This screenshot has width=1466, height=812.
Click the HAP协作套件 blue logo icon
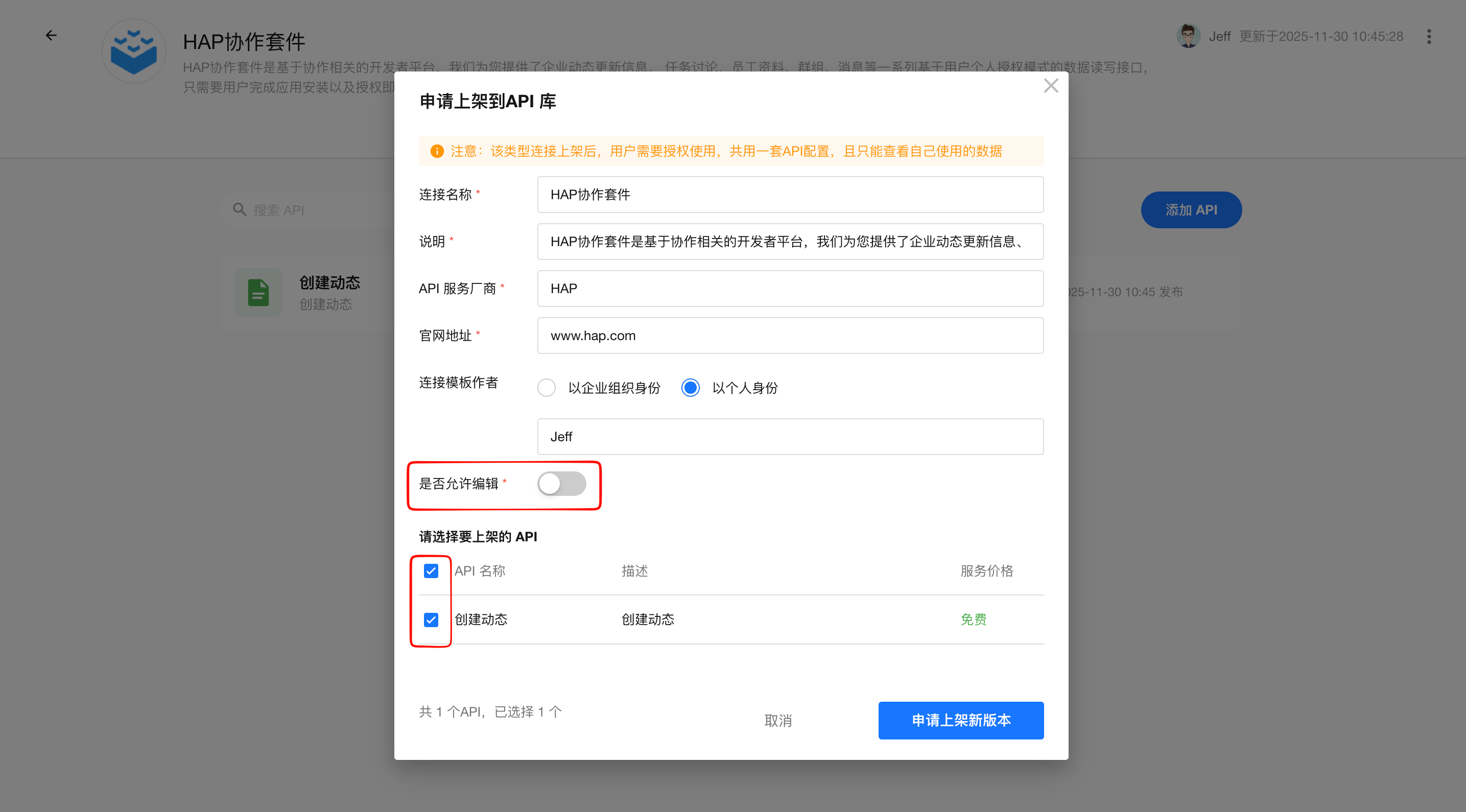pyautogui.click(x=134, y=52)
